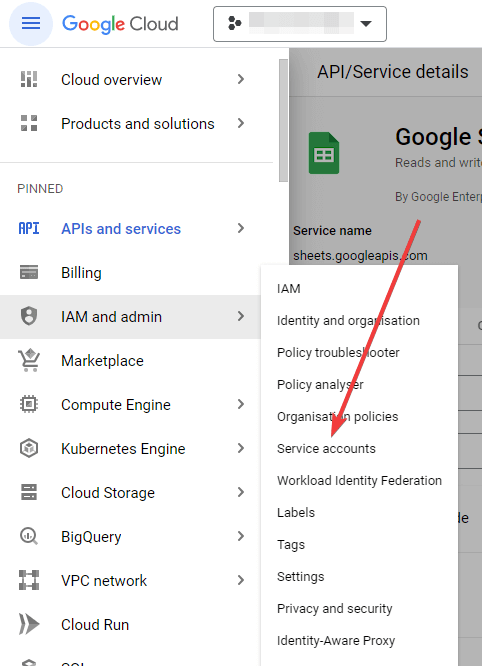Expand the Compute Engine chevron
The image size is (482, 666).
[x=241, y=404]
